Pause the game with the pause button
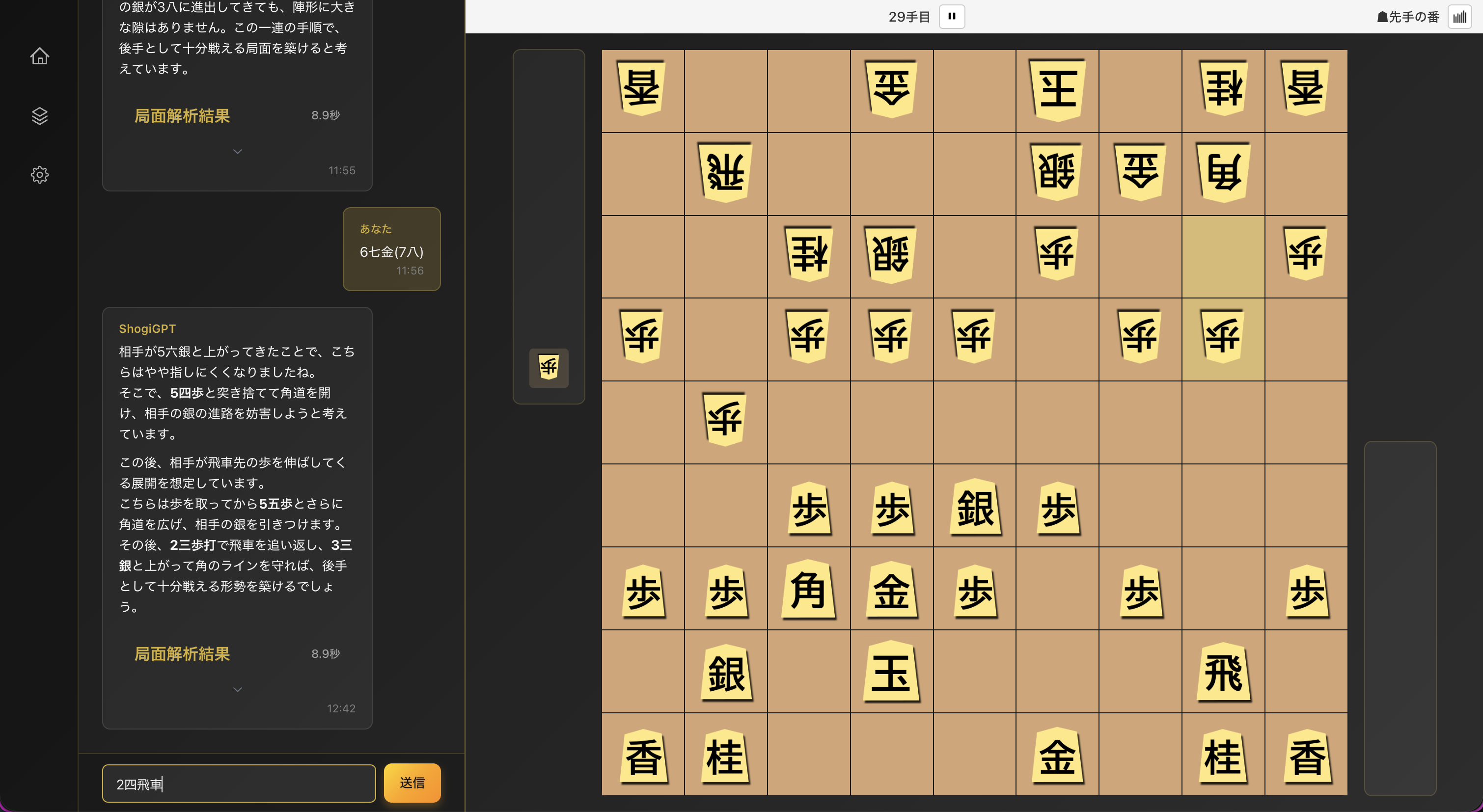Image resolution: width=1483 pixels, height=812 pixels. click(952, 17)
